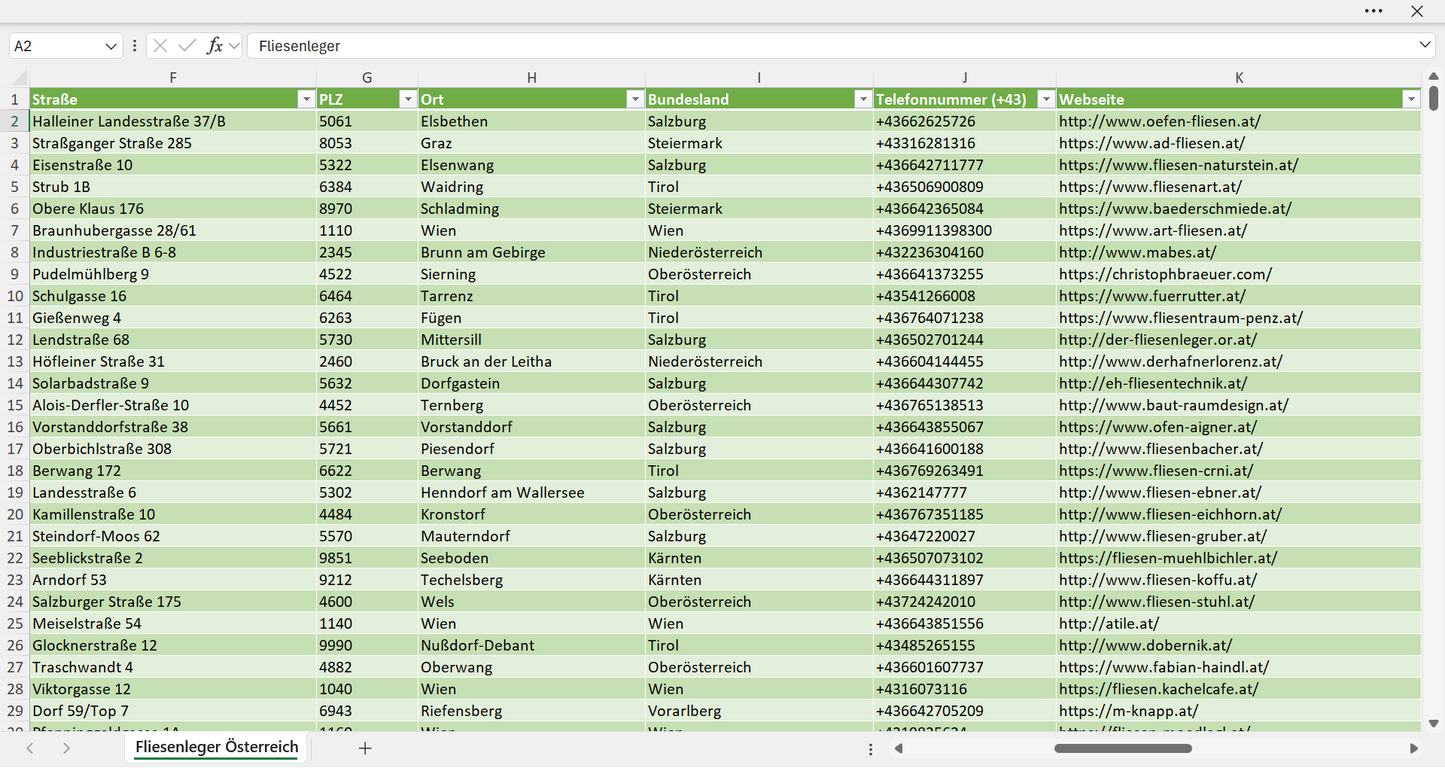Select the Fliesenleger Österreich sheet tab
This screenshot has width=1445, height=768.
(217, 747)
